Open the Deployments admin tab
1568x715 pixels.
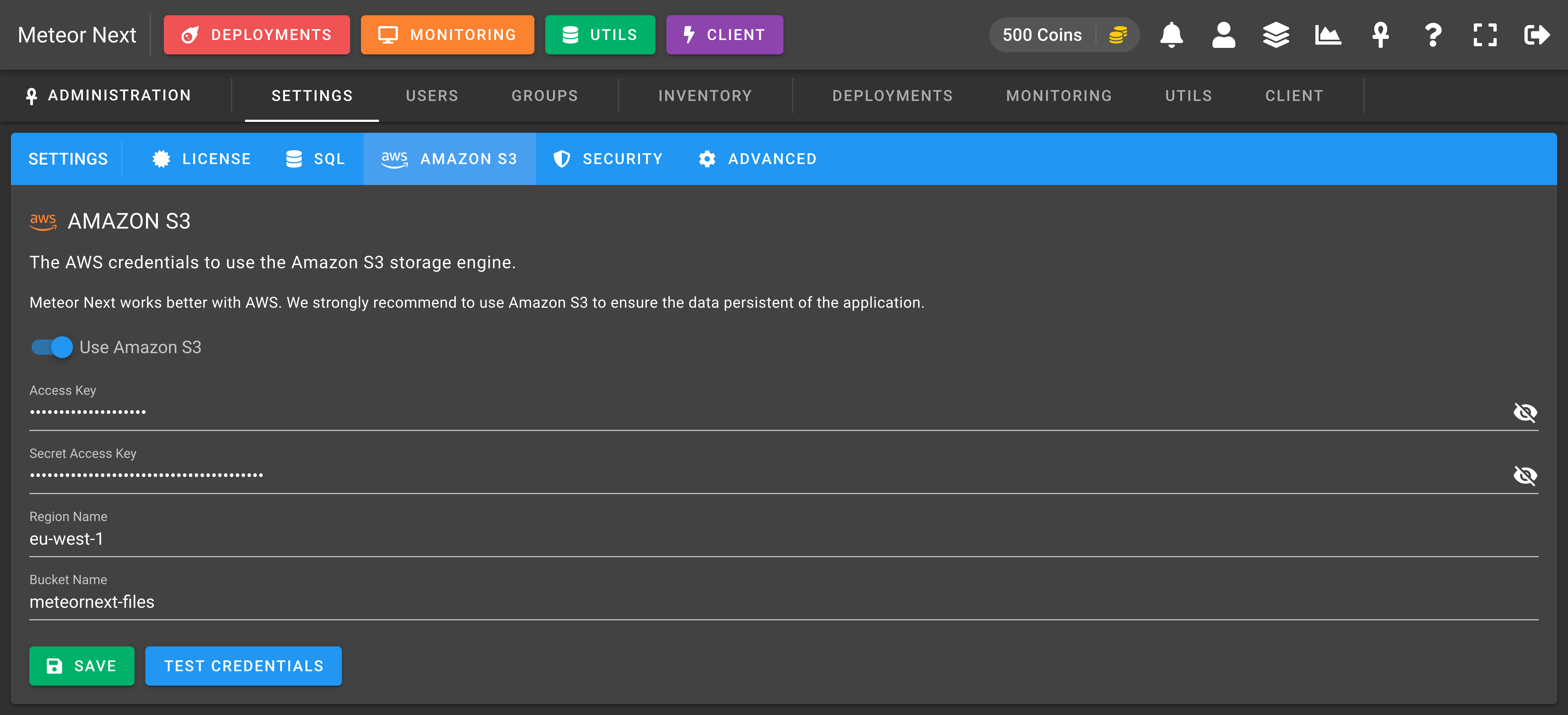[x=892, y=95]
